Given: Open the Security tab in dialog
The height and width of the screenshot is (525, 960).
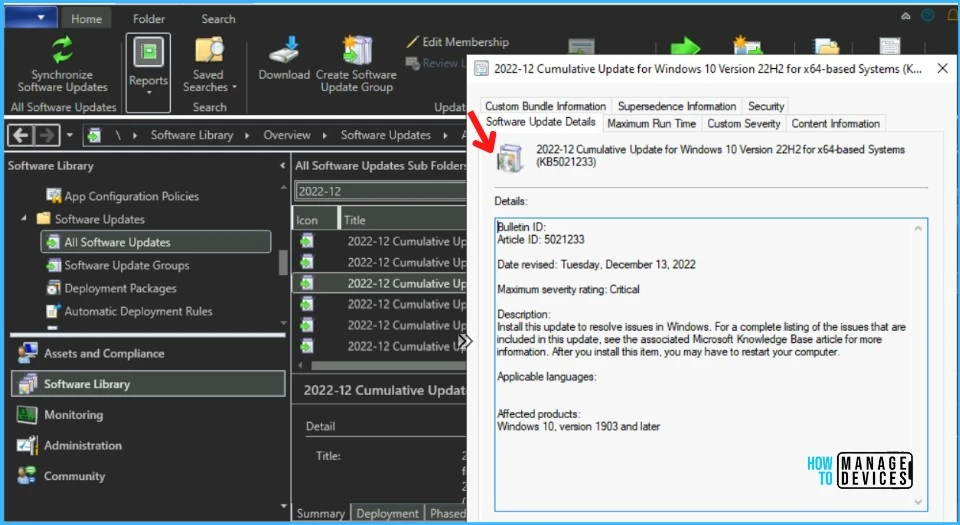Looking at the screenshot, I should pyautogui.click(x=765, y=106).
